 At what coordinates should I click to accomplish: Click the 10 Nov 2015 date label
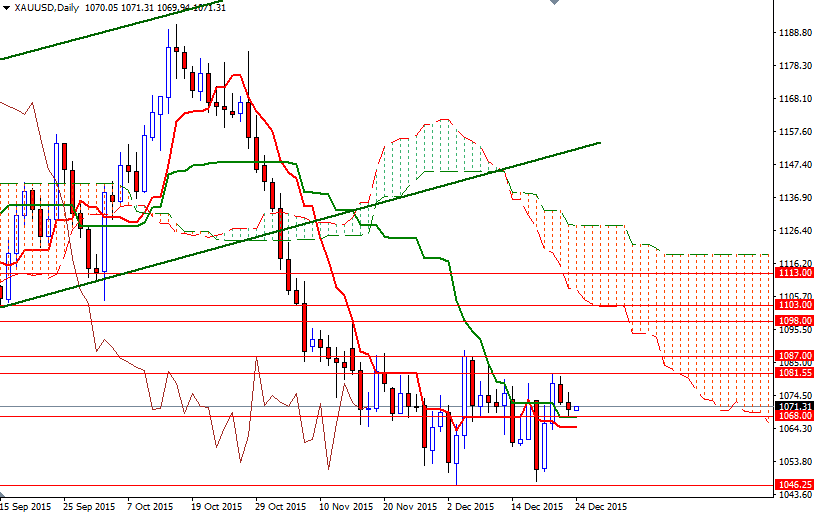344,507
